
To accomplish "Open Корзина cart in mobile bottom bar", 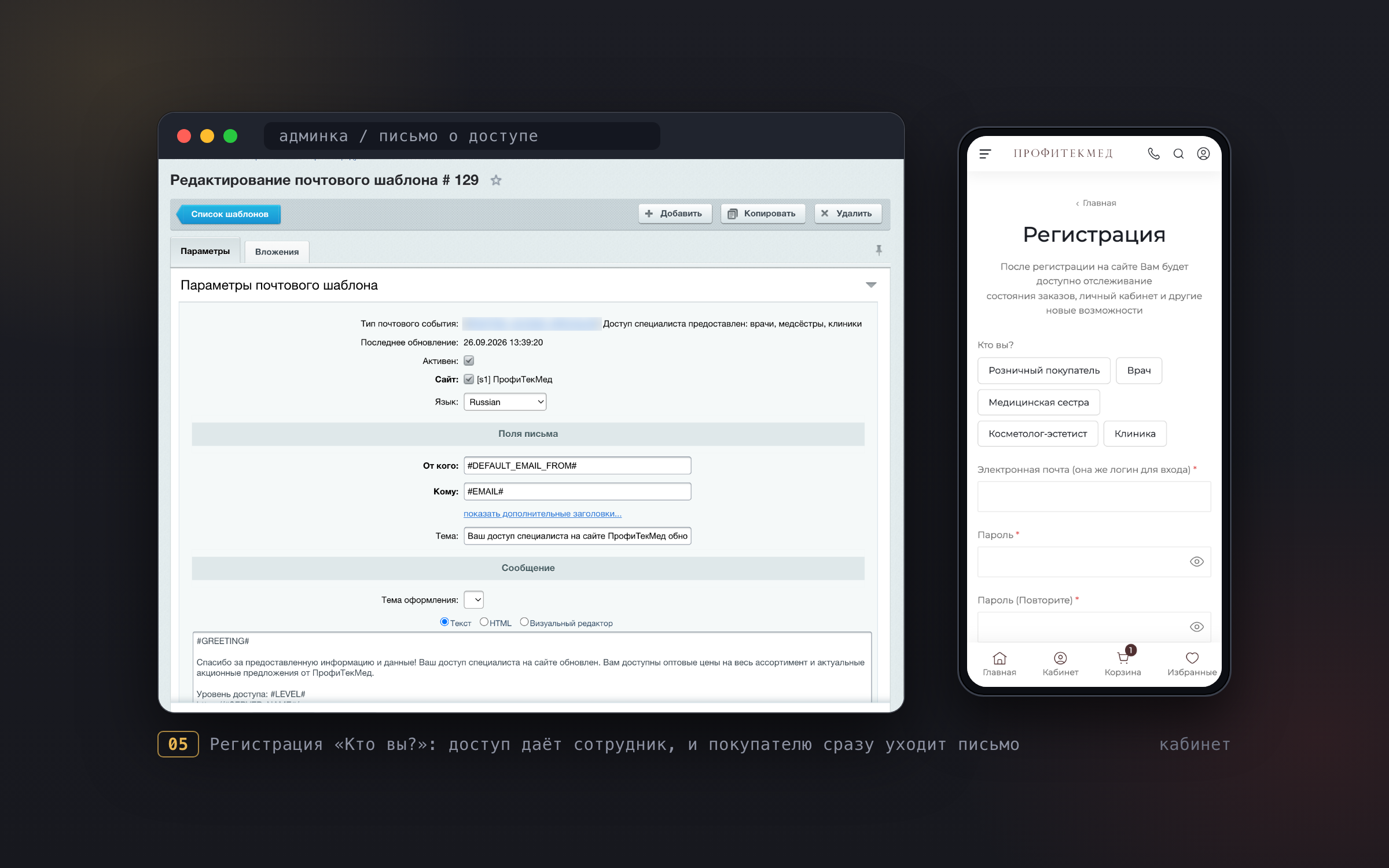I will click(x=1123, y=664).
